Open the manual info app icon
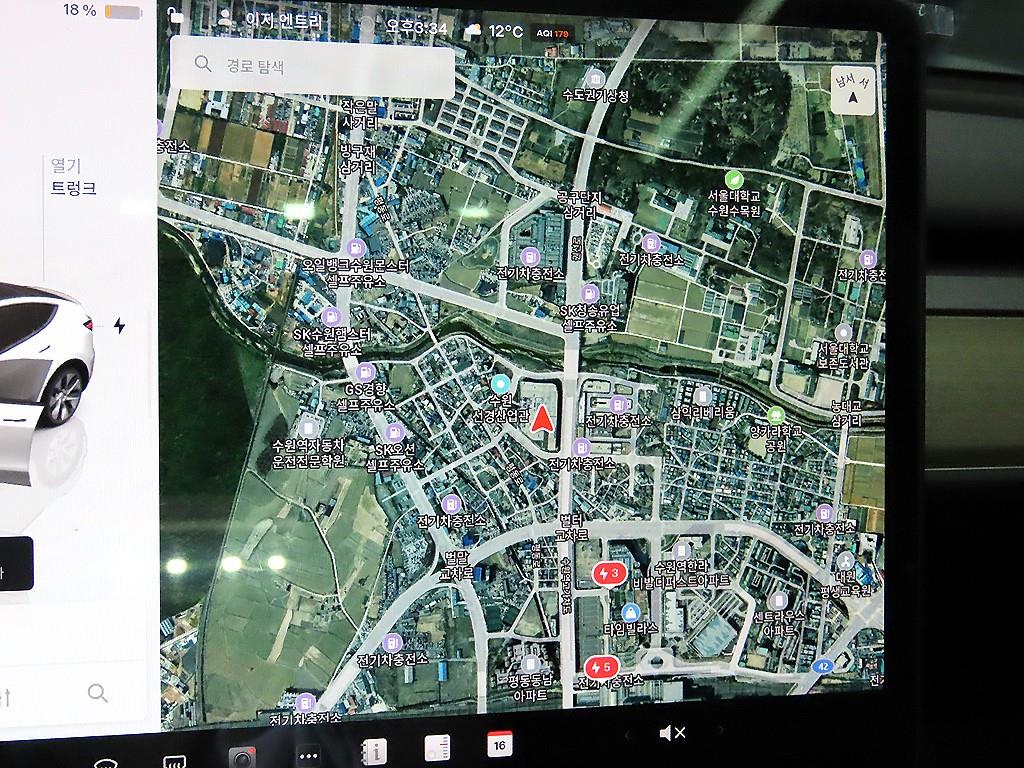This screenshot has width=1024, height=768. 373,750
